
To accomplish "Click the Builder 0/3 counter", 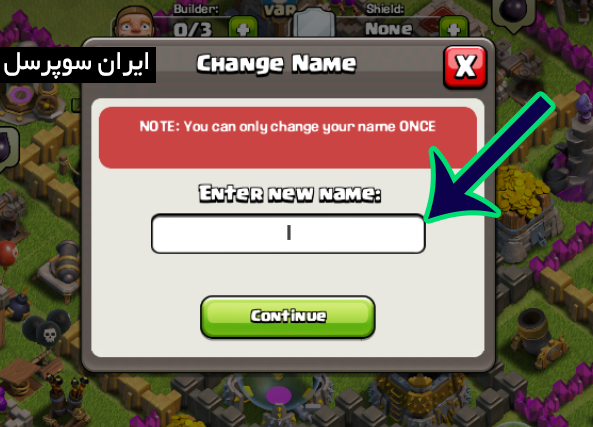I will [193, 30].
